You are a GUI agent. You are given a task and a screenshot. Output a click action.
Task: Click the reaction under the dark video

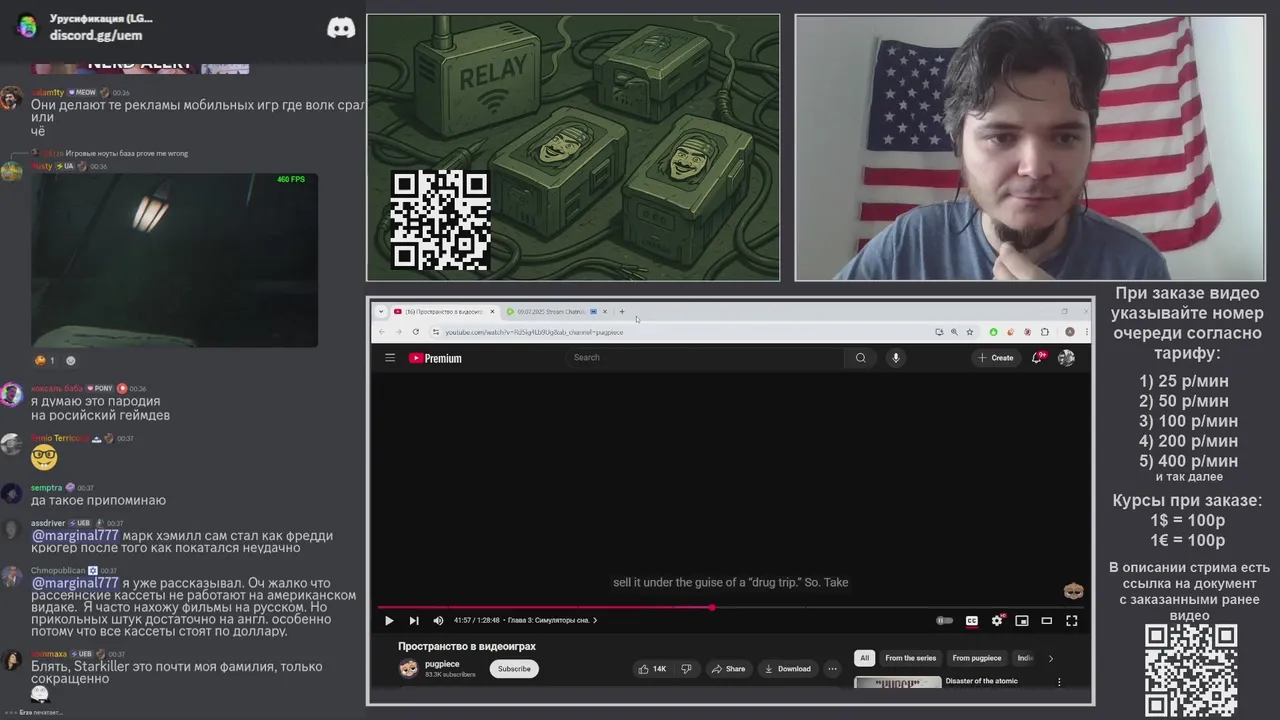coord(45,361)
